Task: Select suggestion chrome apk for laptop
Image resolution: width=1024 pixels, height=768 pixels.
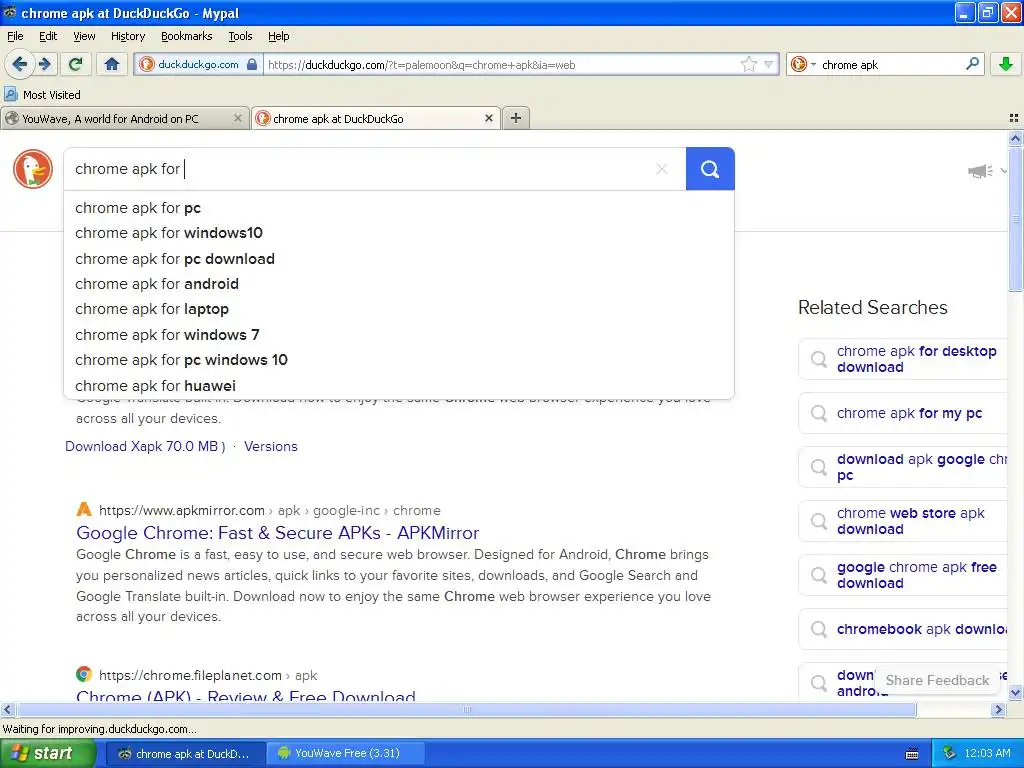Action: [x=398, y=309]
